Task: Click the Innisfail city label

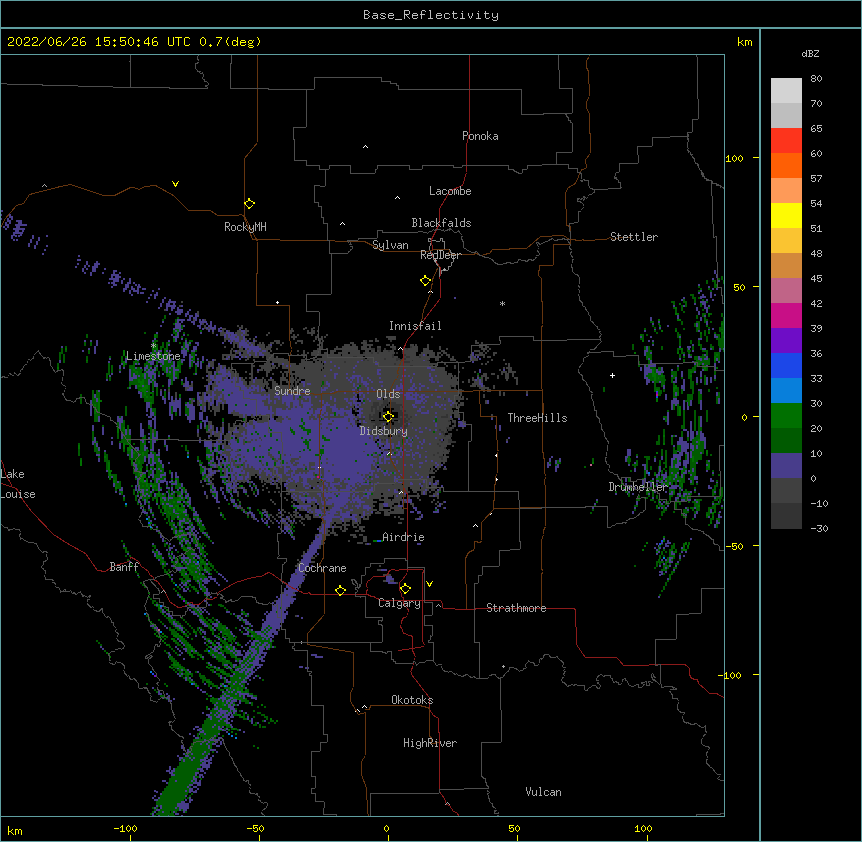Action: coord(415,326)
